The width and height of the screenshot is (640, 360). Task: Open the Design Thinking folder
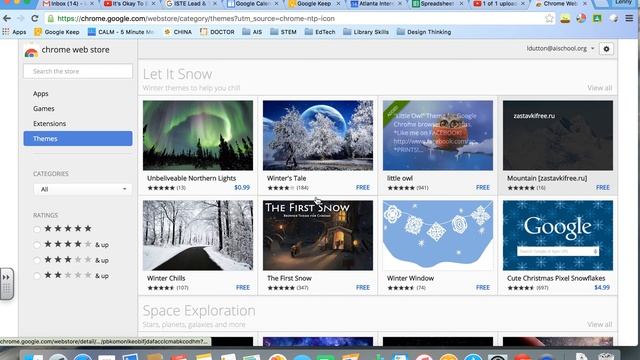coord(424,32)
